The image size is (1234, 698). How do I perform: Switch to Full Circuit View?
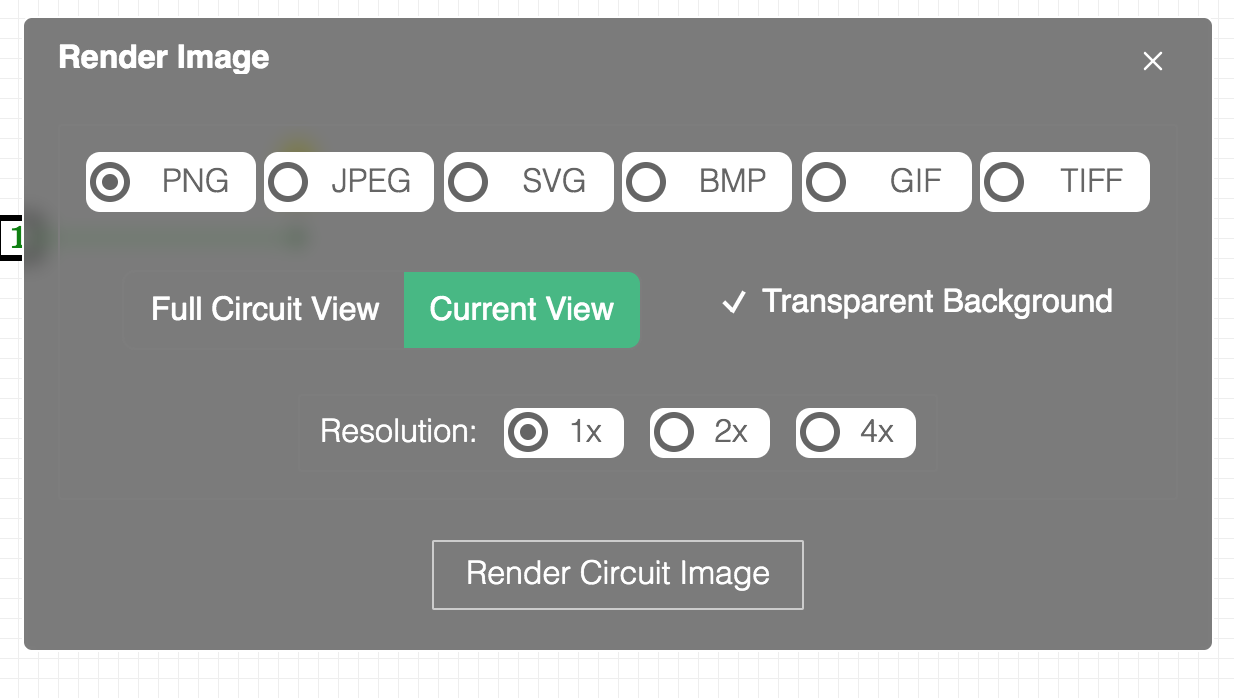265,310
